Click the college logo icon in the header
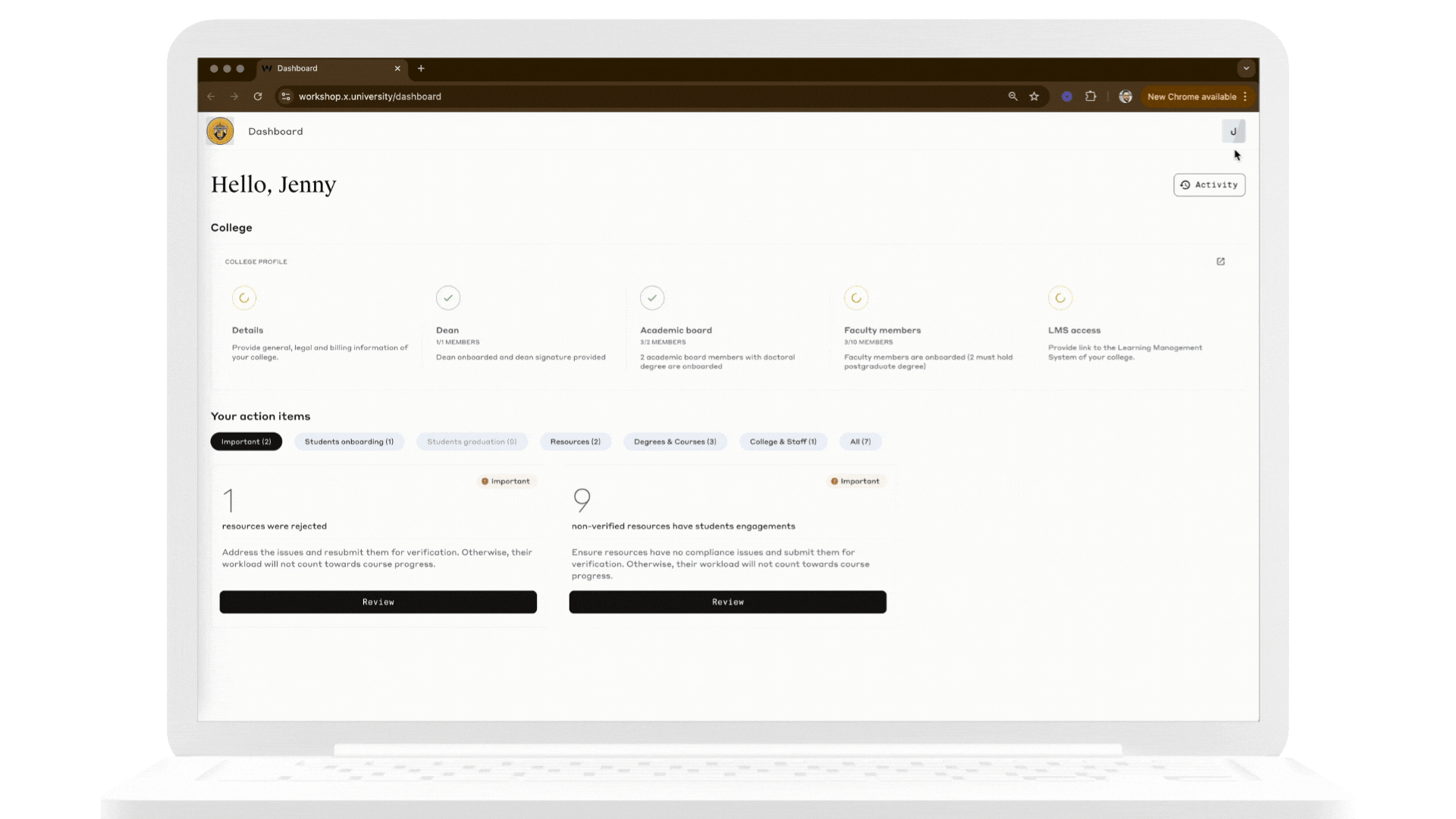 (219, 130)
